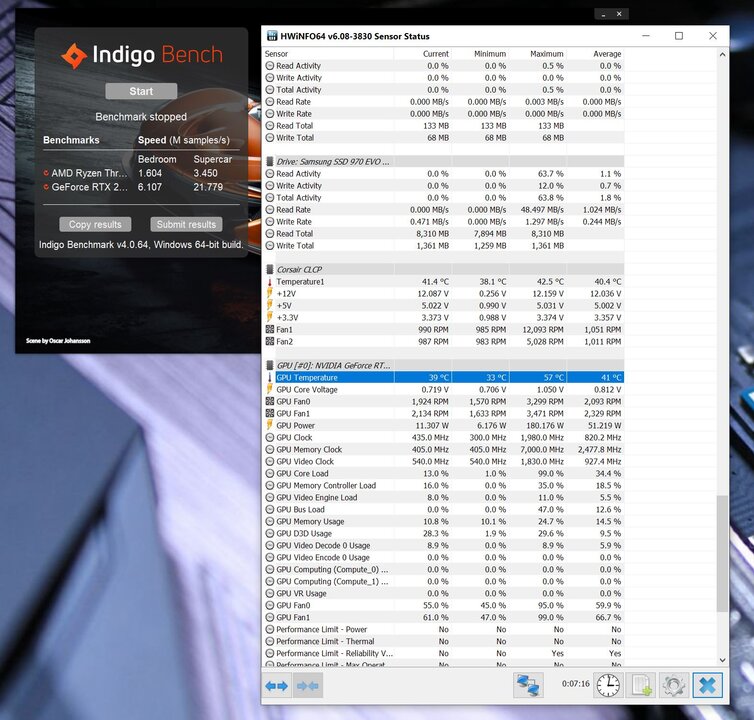
Task: Select Performance Limit - Thermal row
Action: (x=444, y=642)
